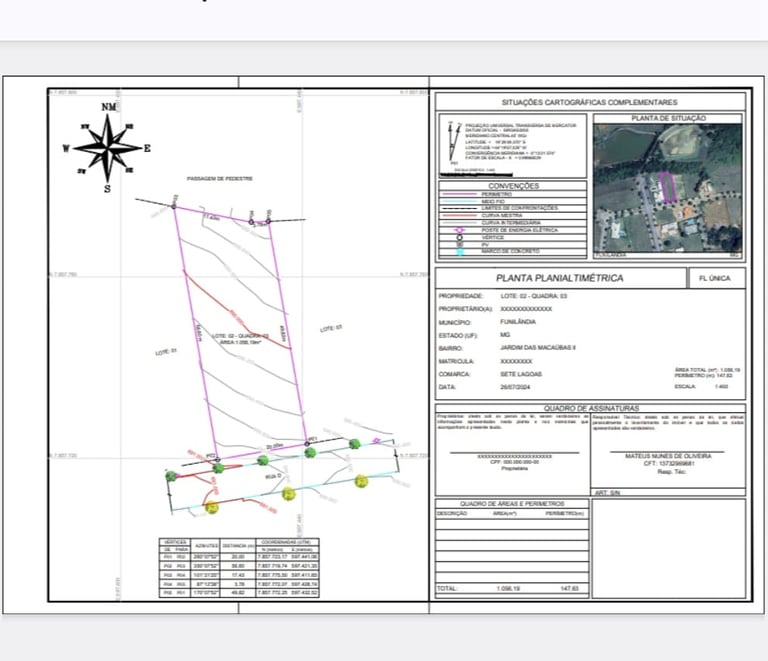Click the 'COORDENADAS (UTM)' header in the vertices table
Image resolution: width=768 pixels, height=661 pixels.
[x=287, y=542]
